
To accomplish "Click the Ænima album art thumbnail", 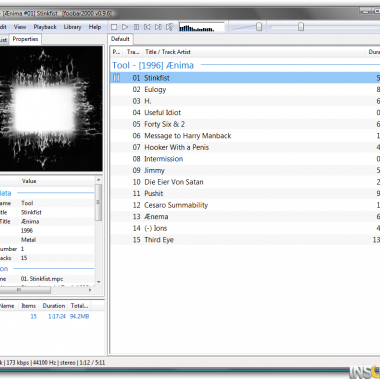I will pyautogui.click(x=51, y=109).
